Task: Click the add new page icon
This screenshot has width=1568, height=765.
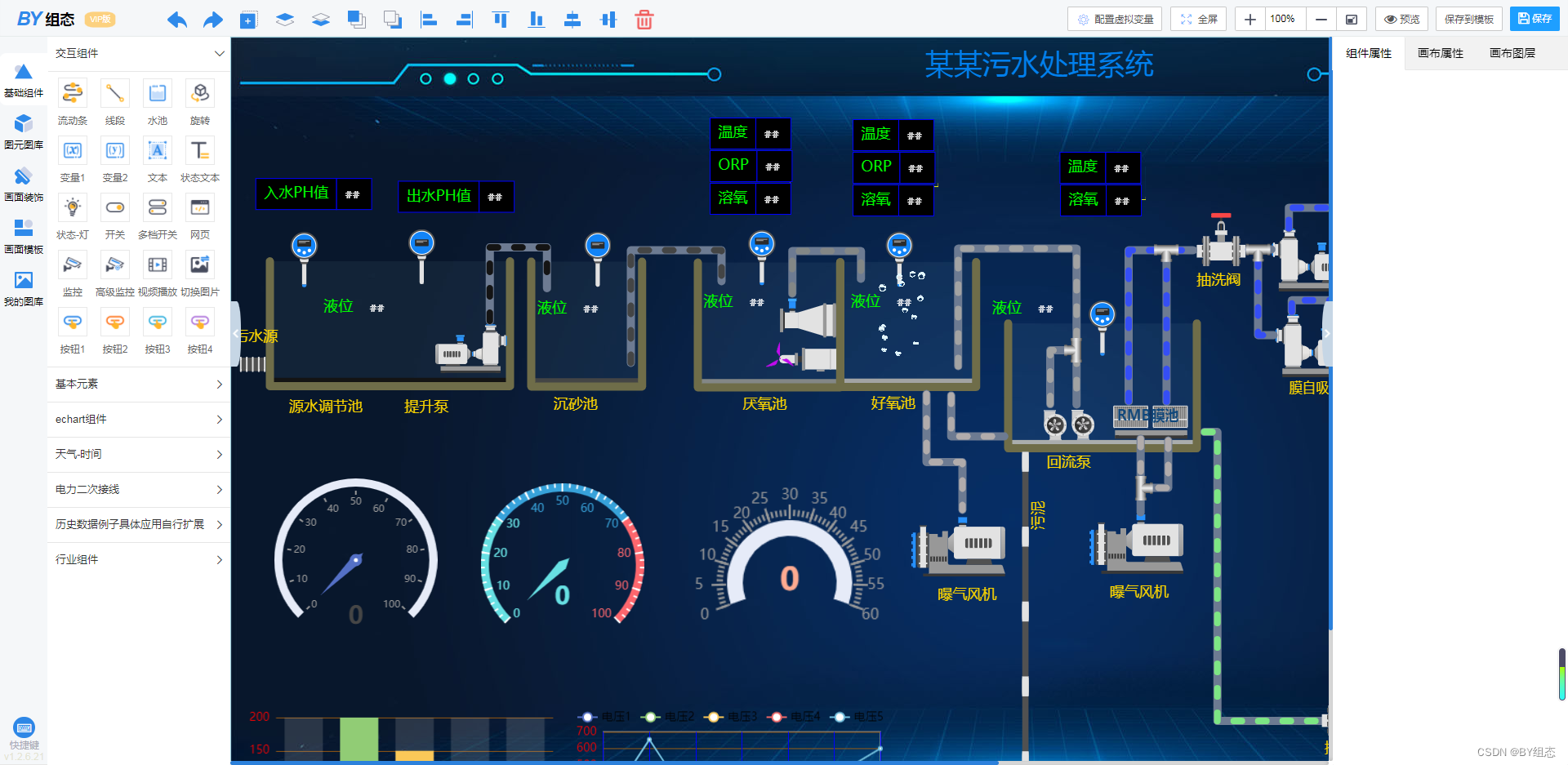Action: click(248, 20)
